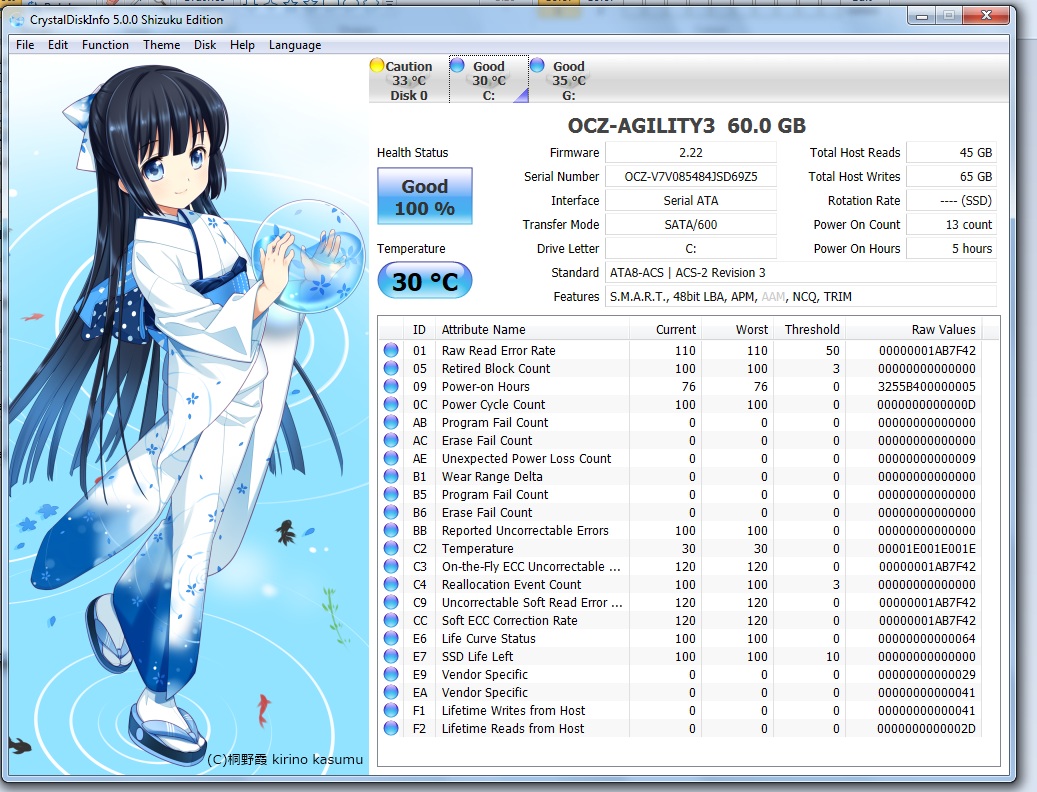
Task: Click status icon for Lifetime Reads from Host
Action: point(391,729)
